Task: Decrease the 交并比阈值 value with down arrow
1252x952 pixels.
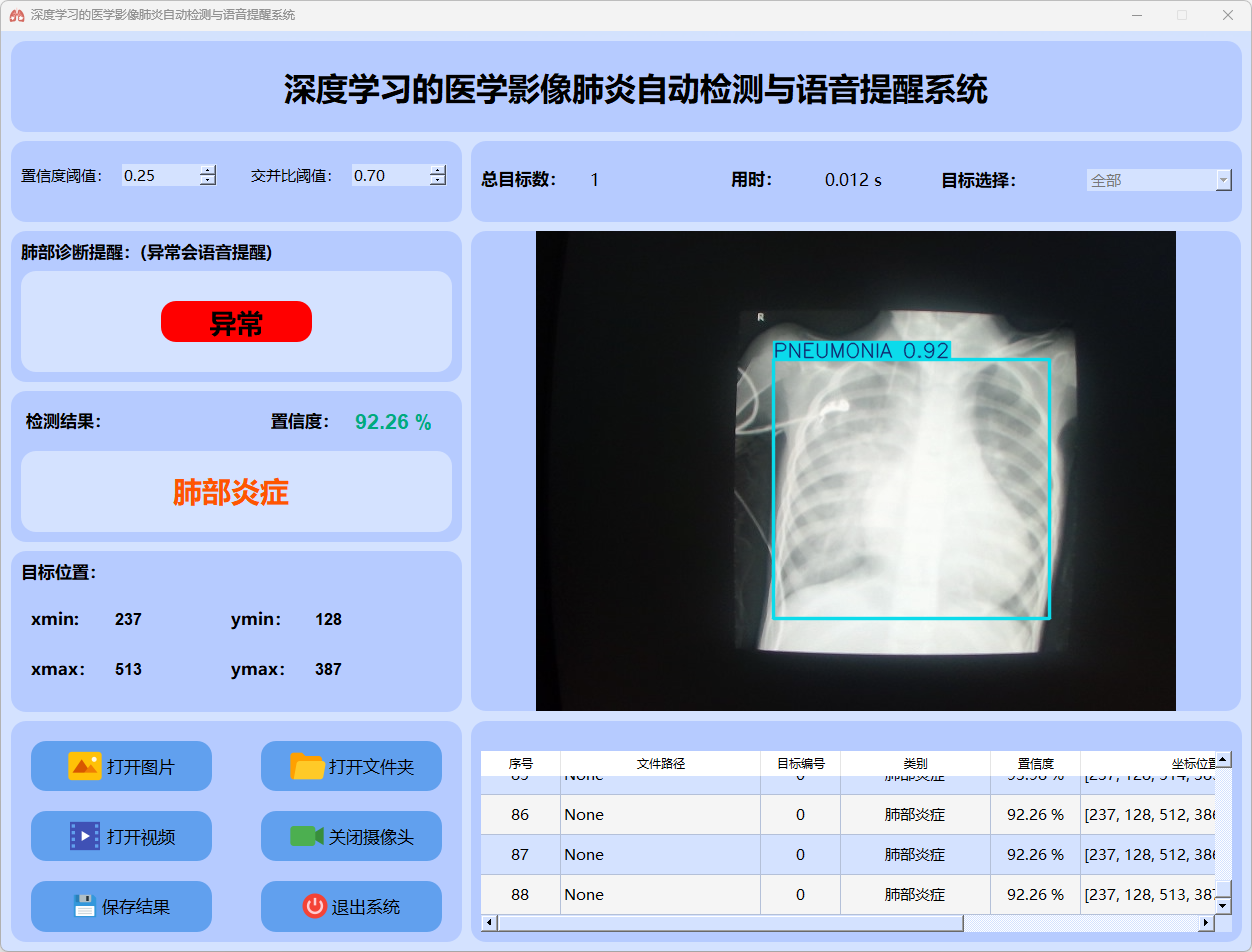Action: click(x=438, y=181)
